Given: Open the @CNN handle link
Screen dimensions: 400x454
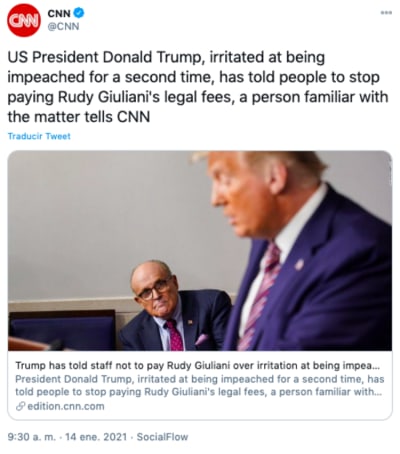Looking at the screenshot, I should pos(63,27).
